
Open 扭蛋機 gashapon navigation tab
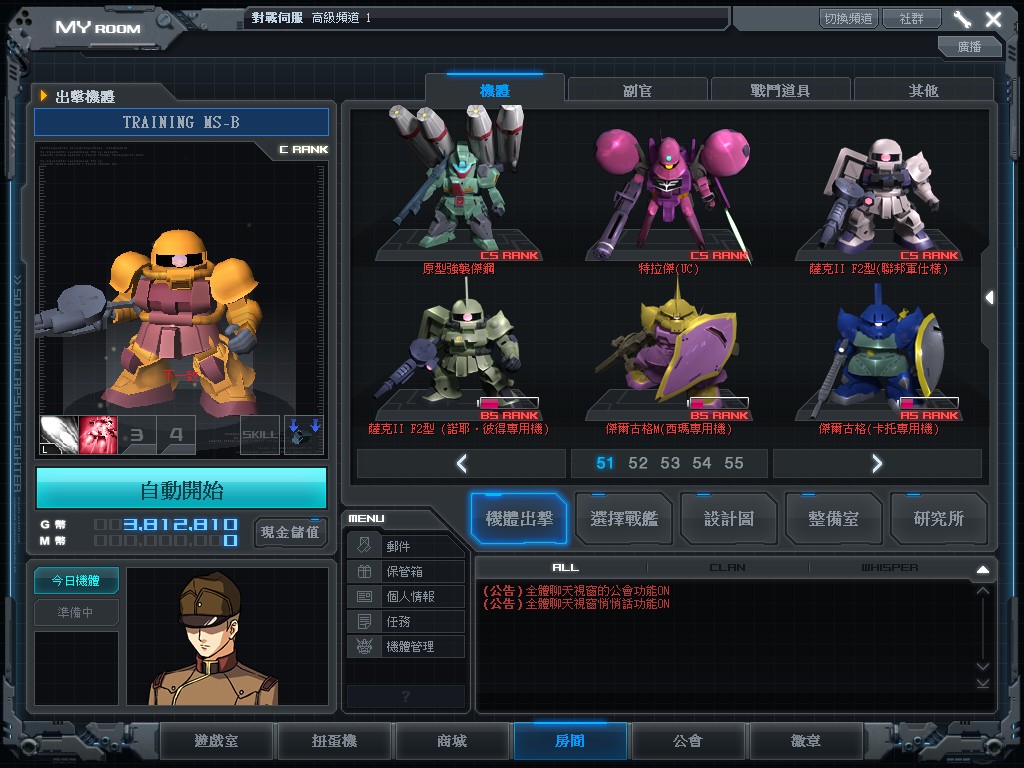coord(334,741)
